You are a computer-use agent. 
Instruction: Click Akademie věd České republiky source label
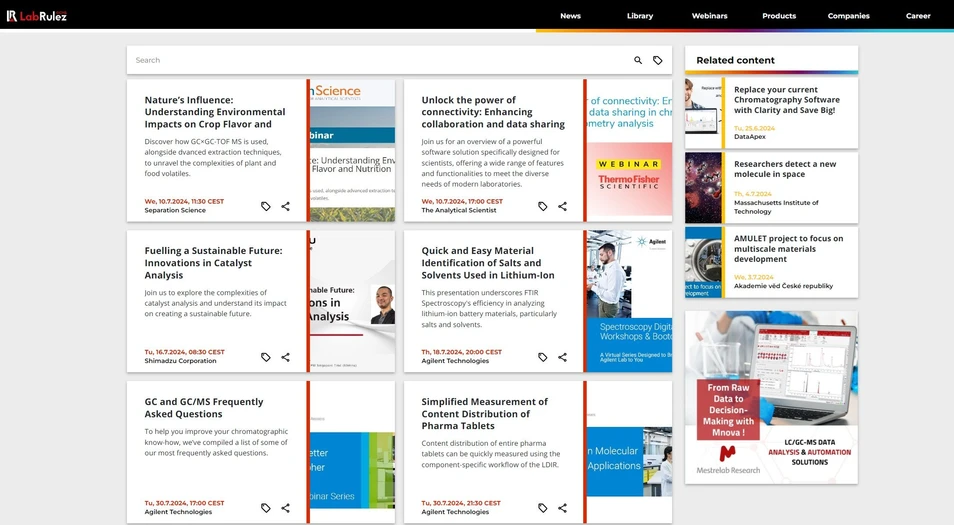784,286
